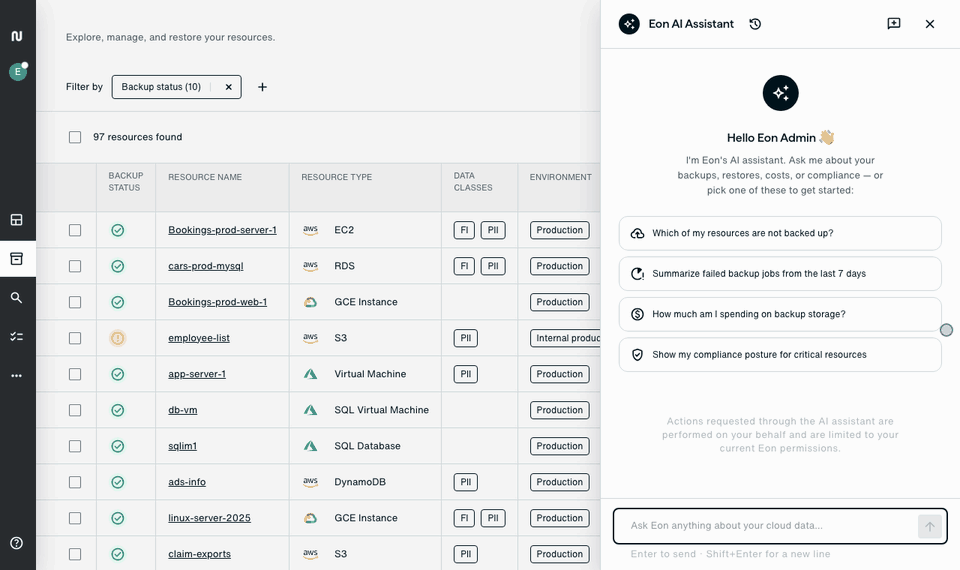Open the employee-list resource link

tap(199, 338)
